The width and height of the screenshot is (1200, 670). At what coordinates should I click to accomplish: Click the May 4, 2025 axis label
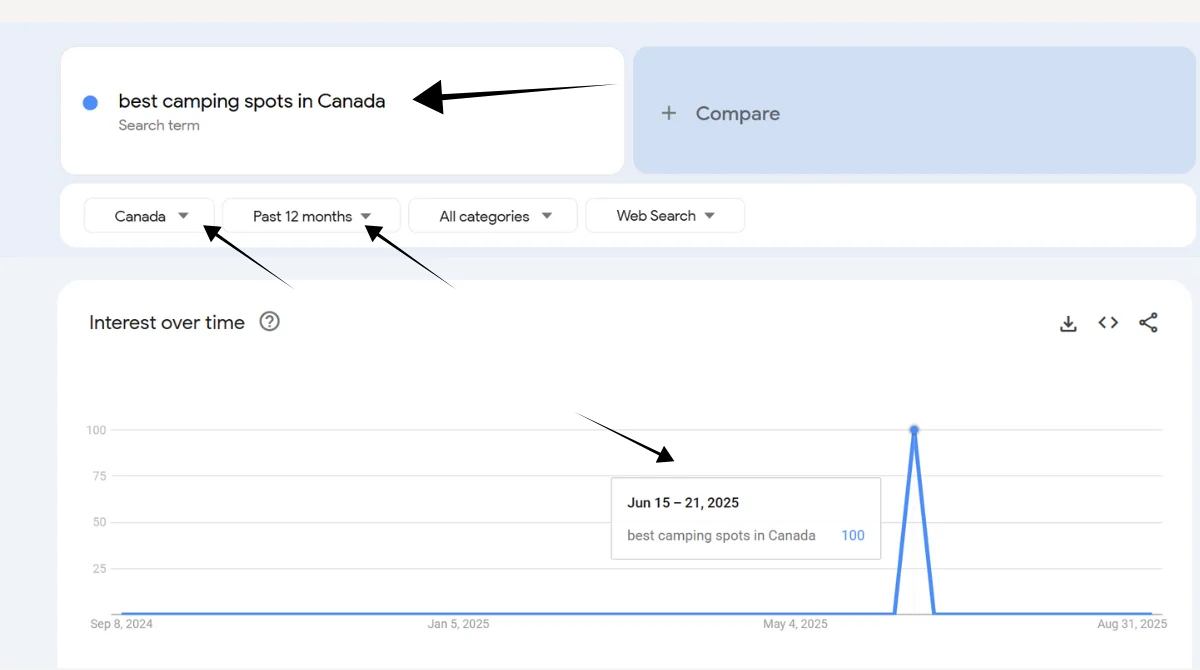(x=795, y=624)
